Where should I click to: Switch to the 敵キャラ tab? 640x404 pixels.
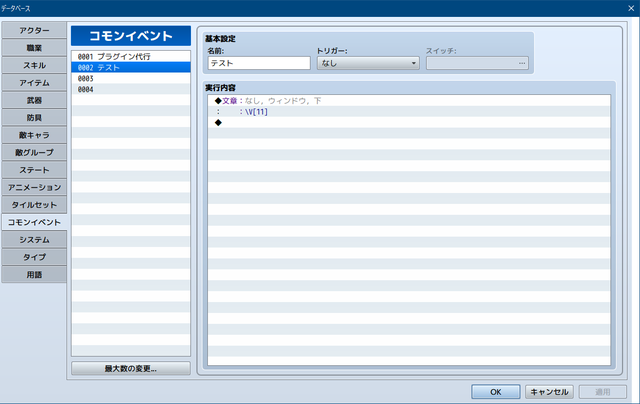point(34,135)
